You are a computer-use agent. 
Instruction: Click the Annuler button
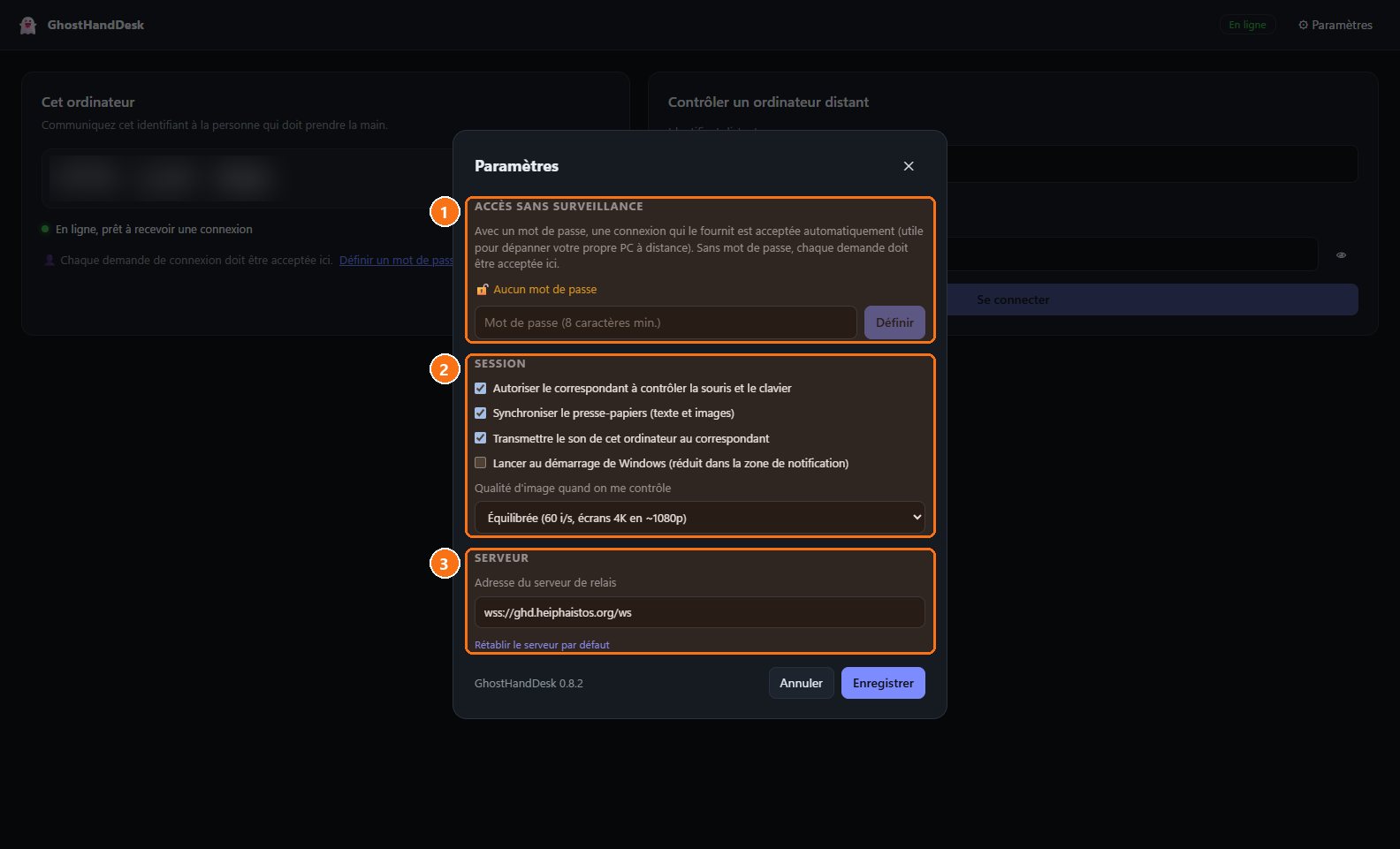point(801,683)
